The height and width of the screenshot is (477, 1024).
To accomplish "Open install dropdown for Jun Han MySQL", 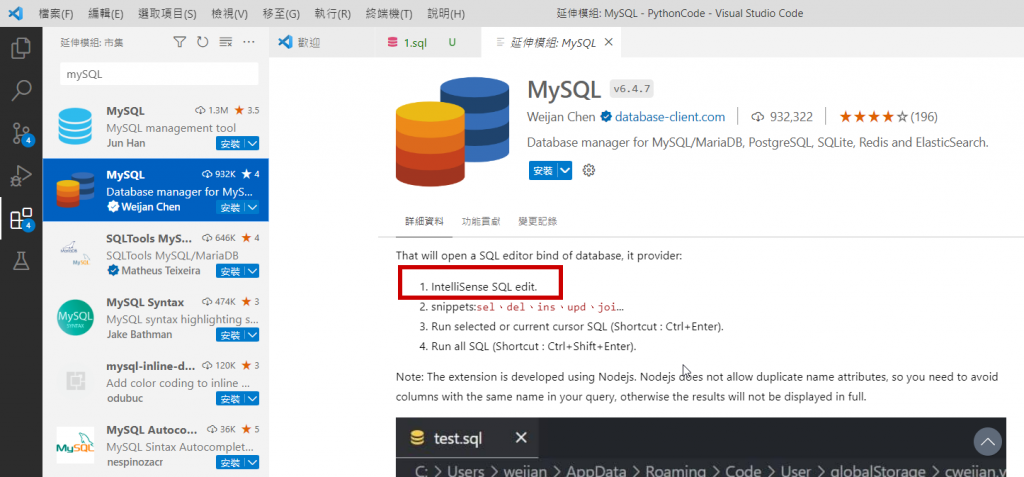I will point(253,143).
